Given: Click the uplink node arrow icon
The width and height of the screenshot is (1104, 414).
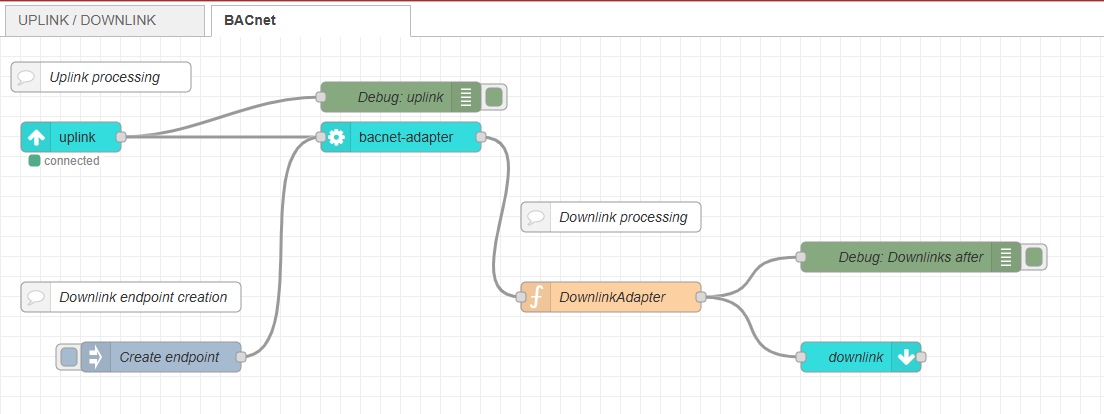Looking at the screenshot, I should pos(36,137).
